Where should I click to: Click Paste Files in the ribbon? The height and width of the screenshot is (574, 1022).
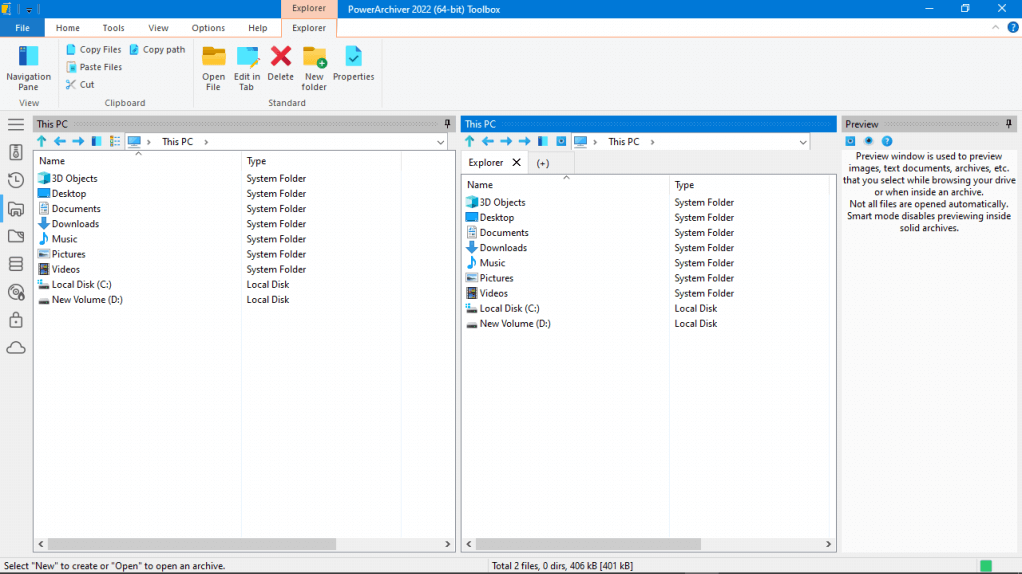[94, 67]
